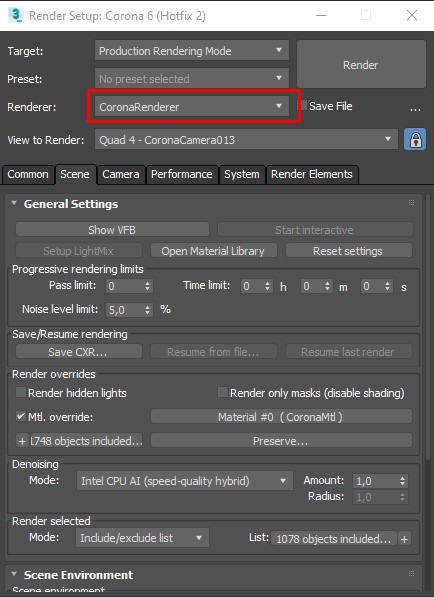The height and width of the screenshot is (597, 434).
Task: Click Pass limit spinner arrows
Action: pos(147,286)
